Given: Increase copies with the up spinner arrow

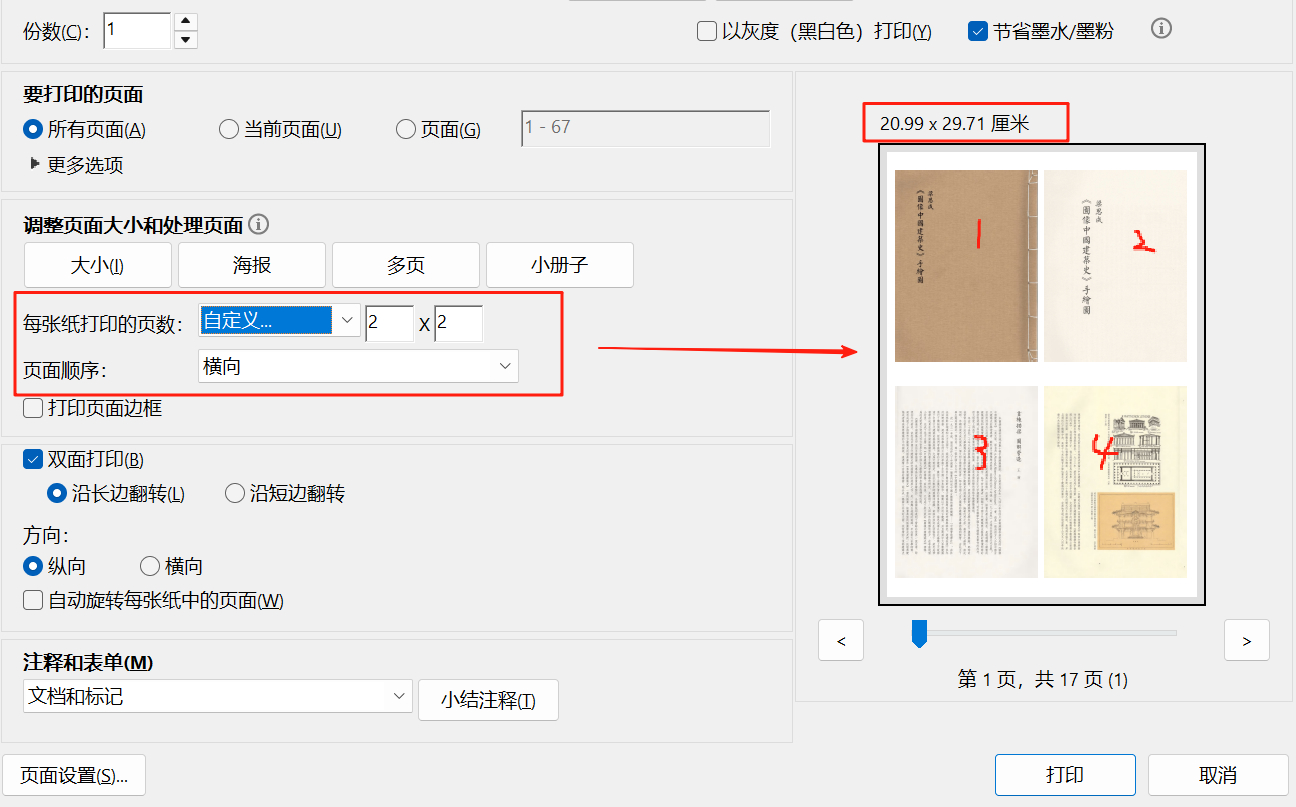Looking at the screenshot, I should pyautogui.click(x=185, y=21).
